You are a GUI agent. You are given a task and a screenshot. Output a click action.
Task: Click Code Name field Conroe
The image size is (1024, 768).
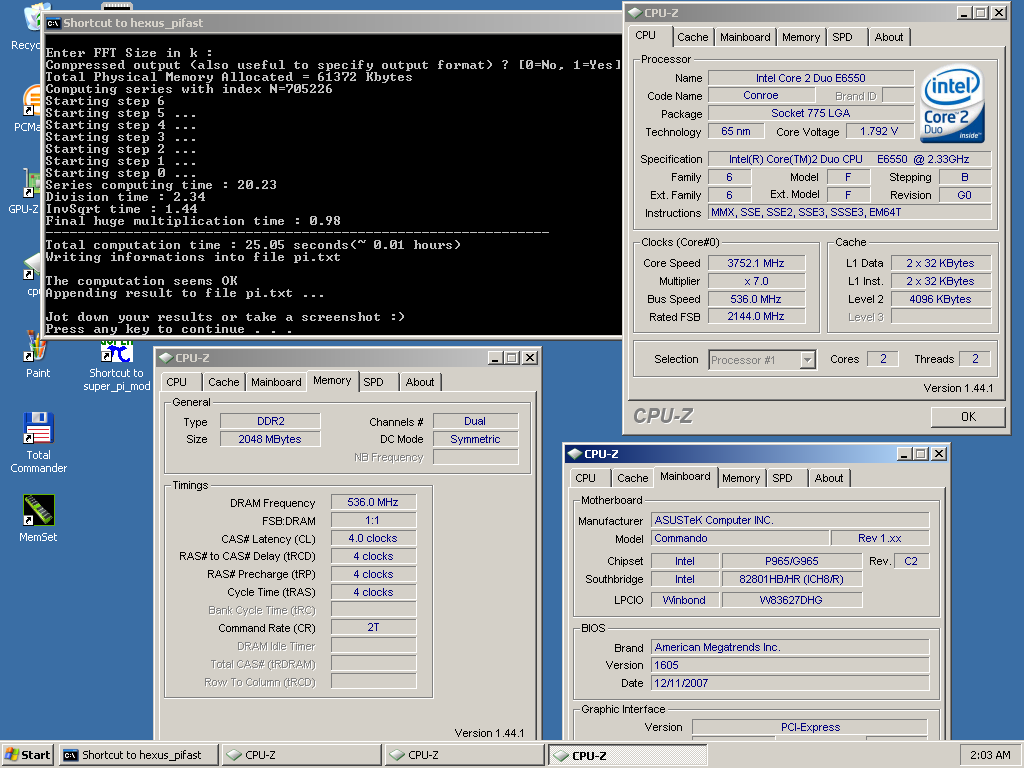pyautogui.click(x=760, y=95)
